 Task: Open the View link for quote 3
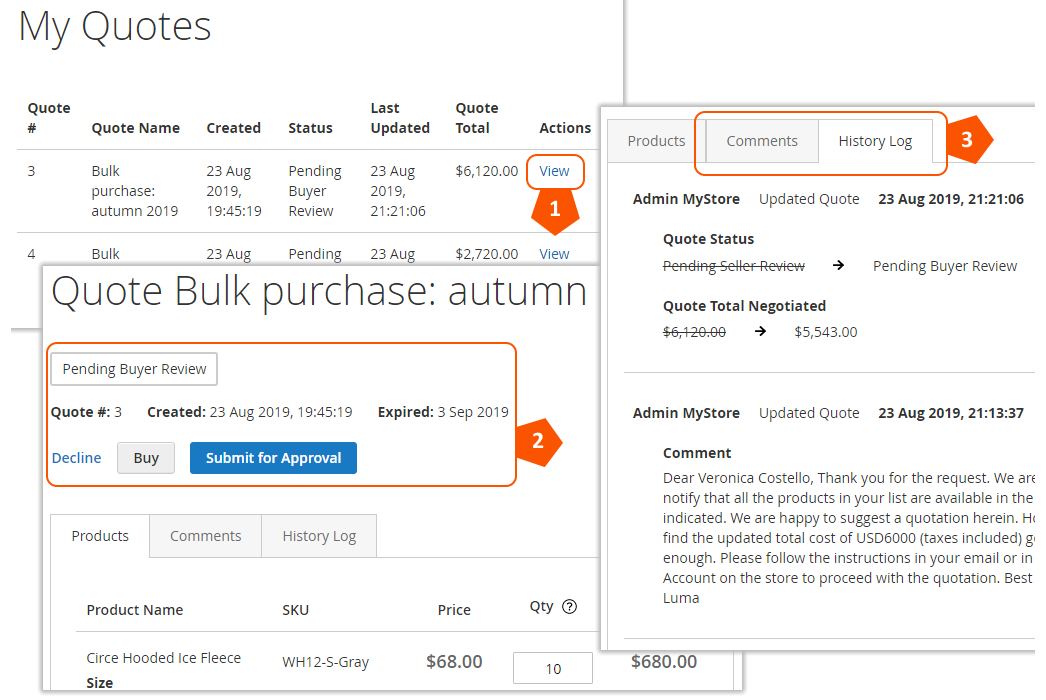click(554, 171)
